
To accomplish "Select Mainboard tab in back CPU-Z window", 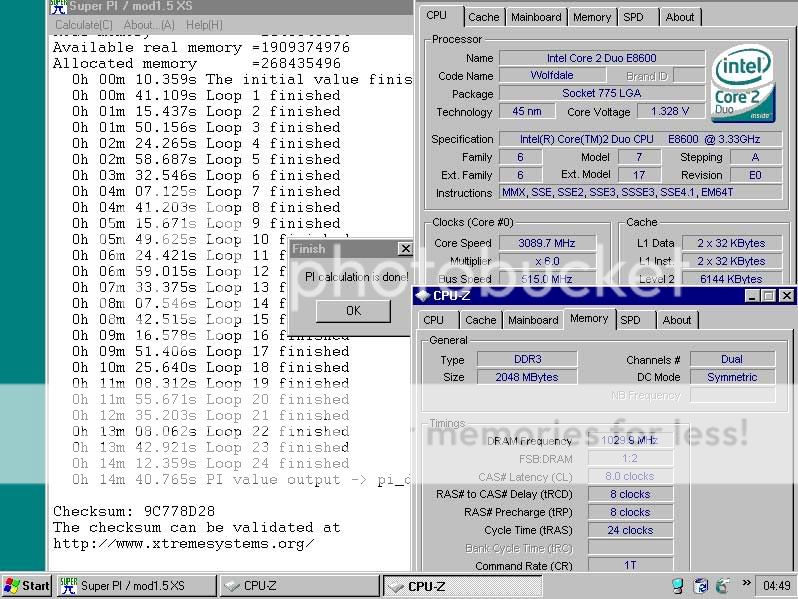I will [536, 17].
